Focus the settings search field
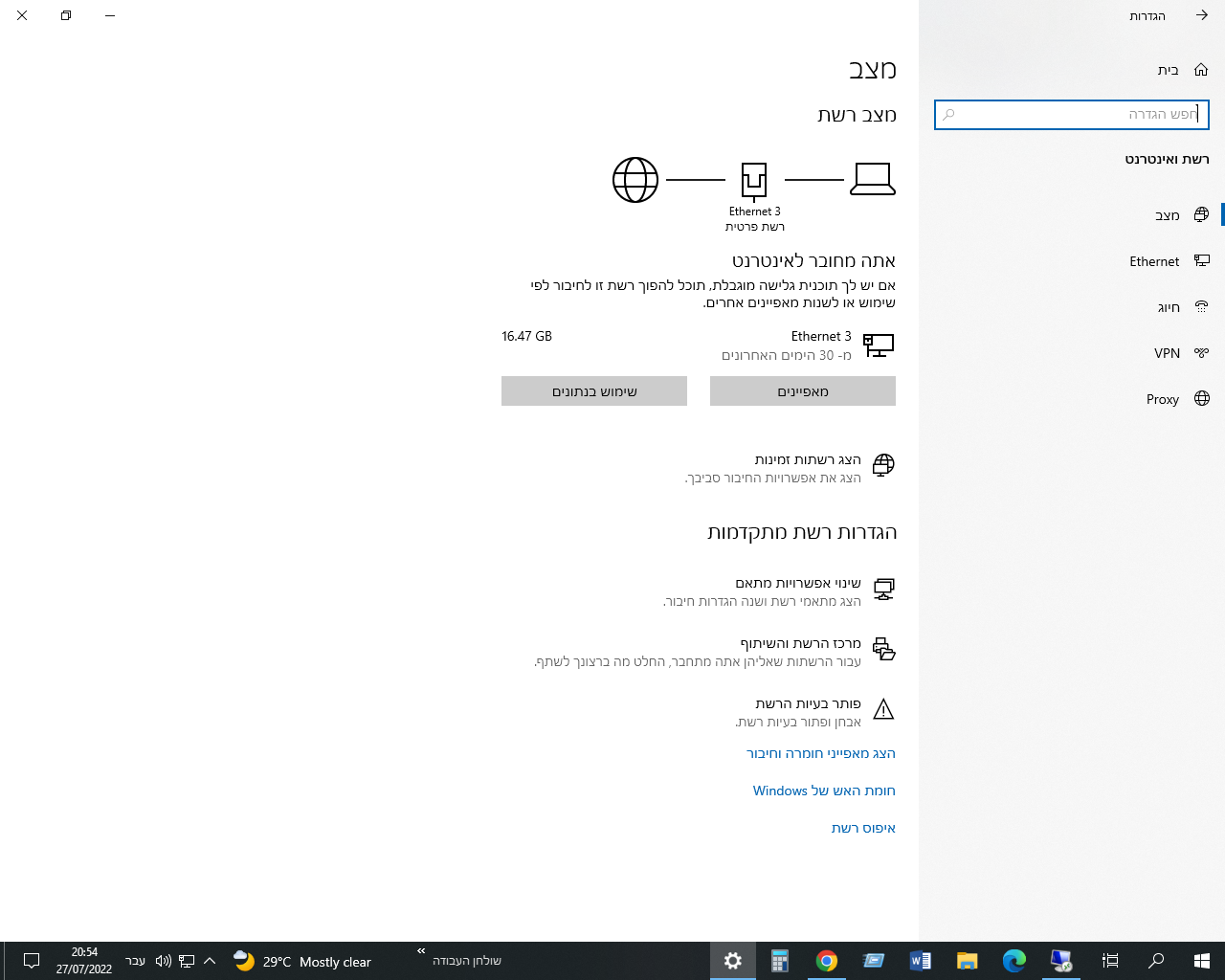This screenshot has height=980, width=1225. click(x=1072, y=115)
